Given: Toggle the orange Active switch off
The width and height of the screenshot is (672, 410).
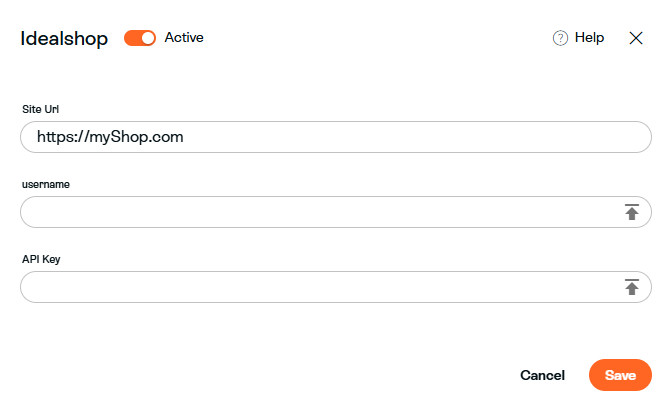Looking at the screenshot, I should click(x=140, y=38).
